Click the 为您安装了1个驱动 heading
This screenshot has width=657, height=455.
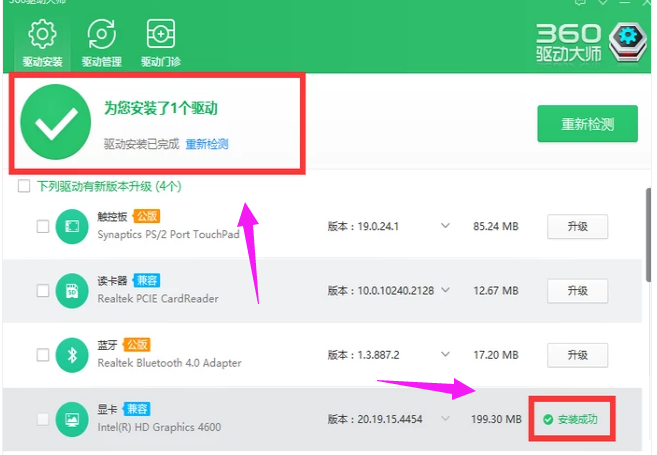pos(161,108)
